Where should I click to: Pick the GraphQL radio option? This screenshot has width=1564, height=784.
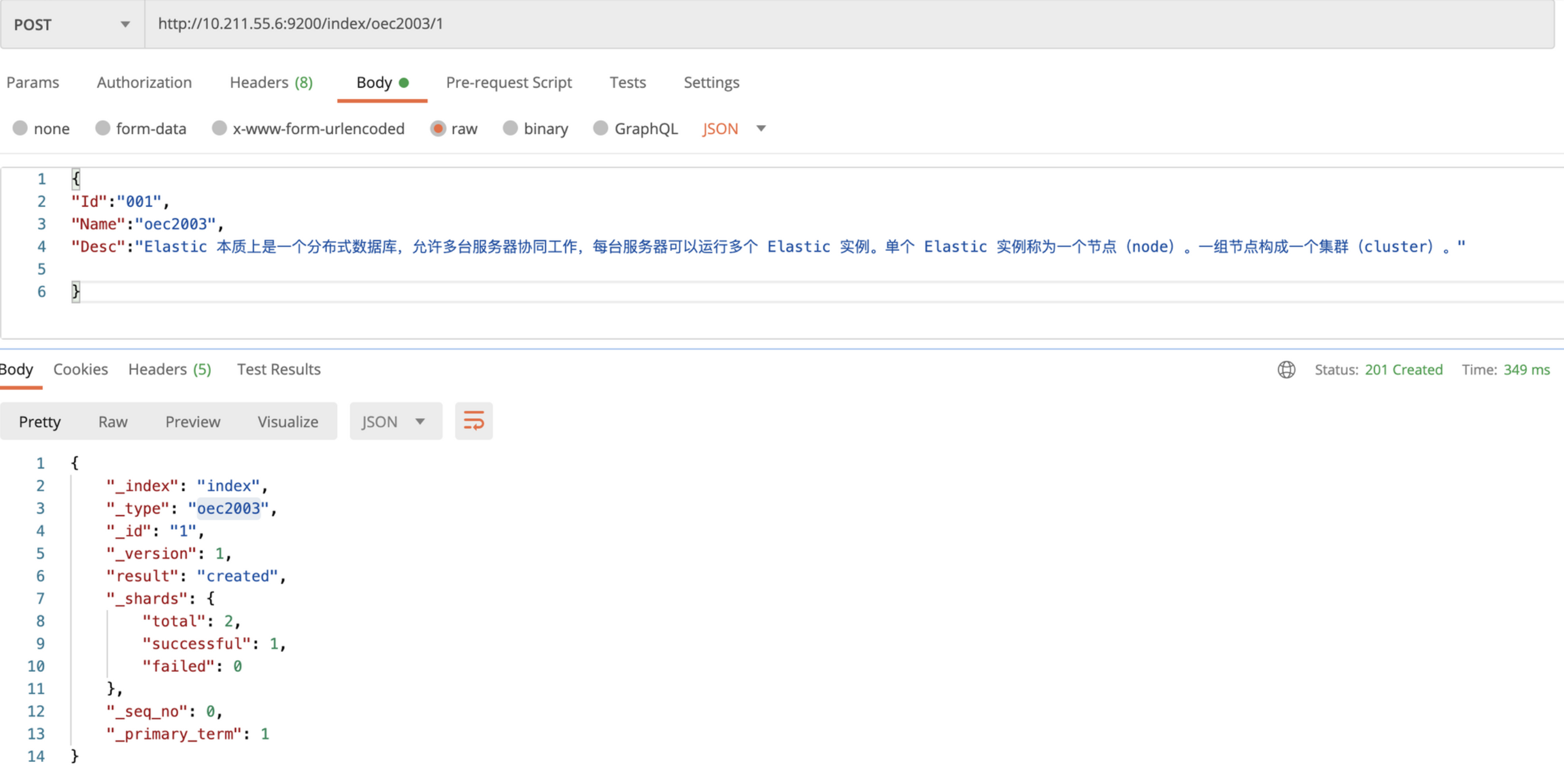(600, 129)
